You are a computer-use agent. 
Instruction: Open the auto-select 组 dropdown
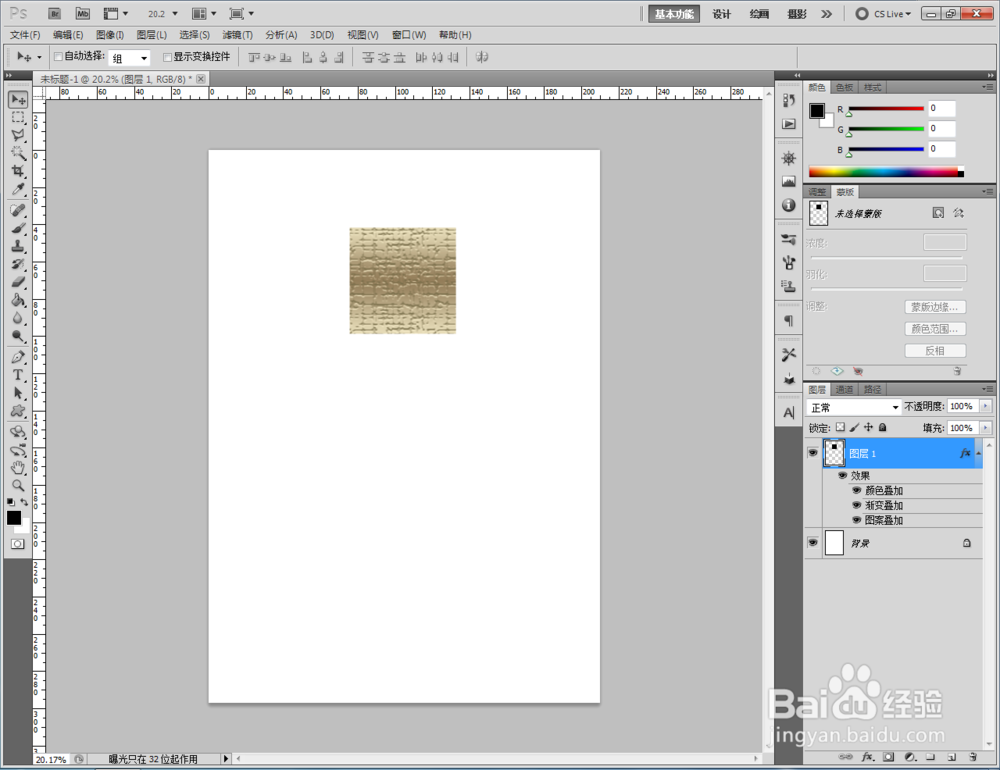129,58
